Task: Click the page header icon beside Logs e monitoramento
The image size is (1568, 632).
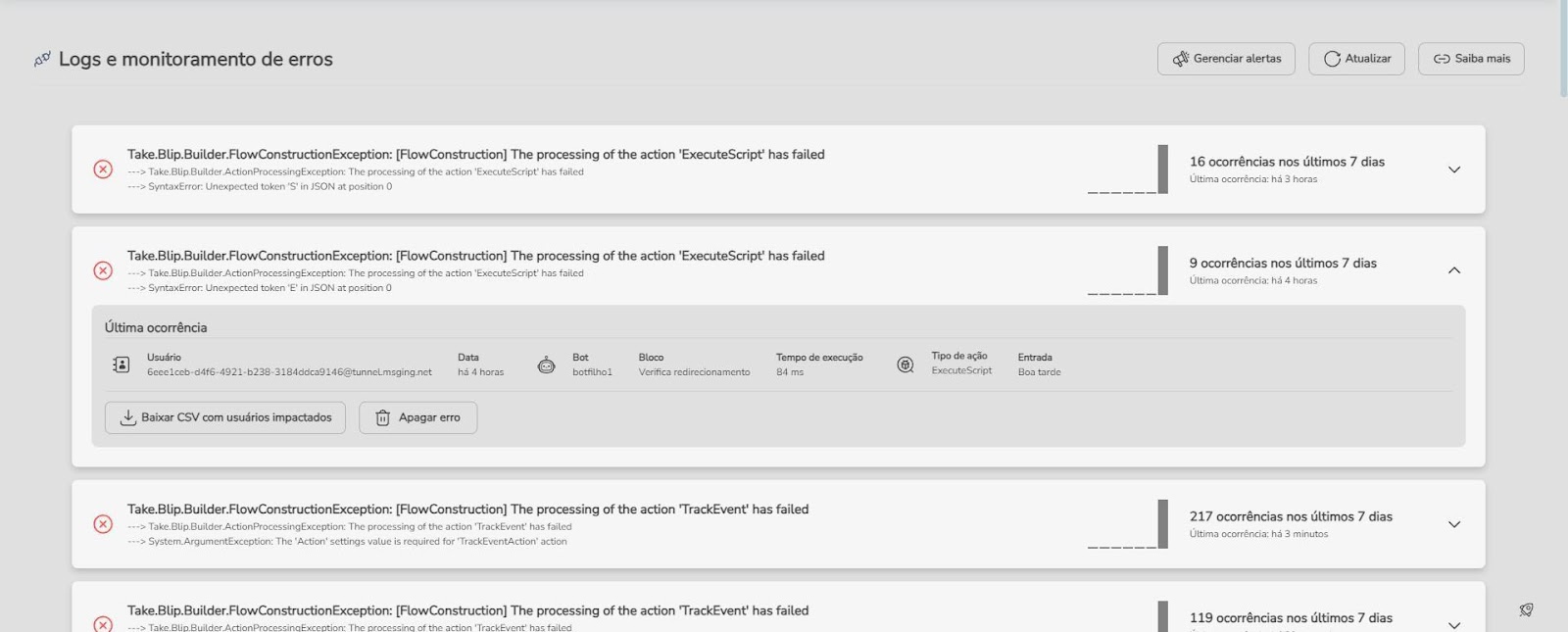Action: point(42,60)
